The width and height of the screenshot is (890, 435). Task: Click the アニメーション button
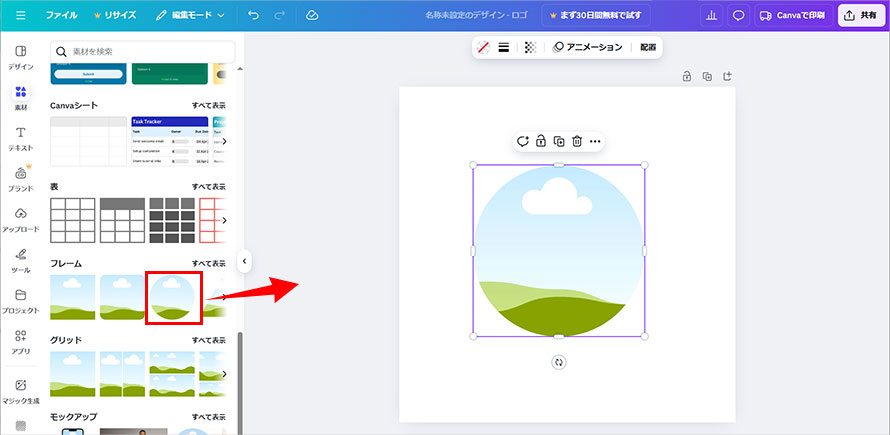pyautogui.click(x=587, y=48)
